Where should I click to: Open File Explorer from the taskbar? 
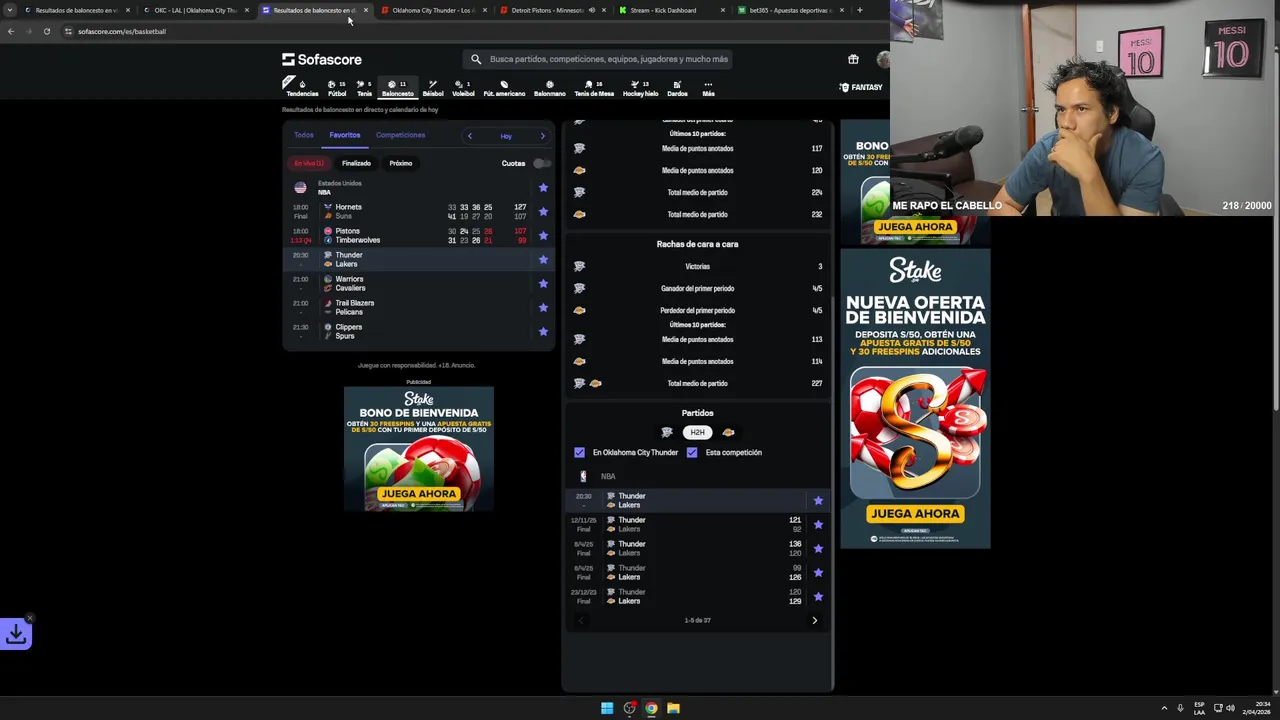[x=673, y=708]
